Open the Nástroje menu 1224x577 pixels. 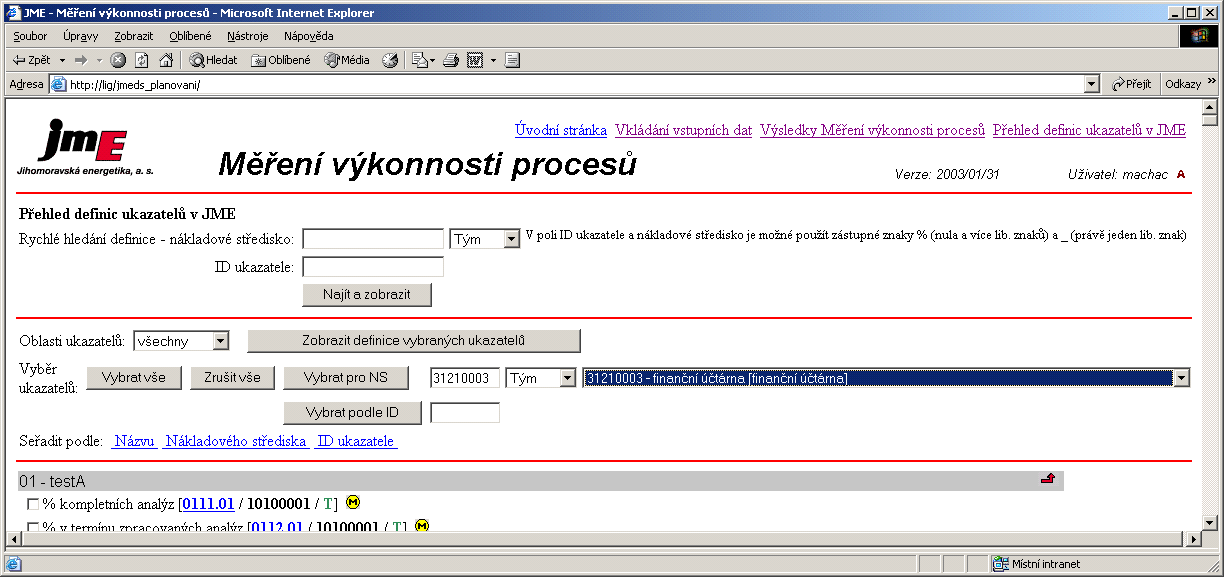click(x=248, y=36)
